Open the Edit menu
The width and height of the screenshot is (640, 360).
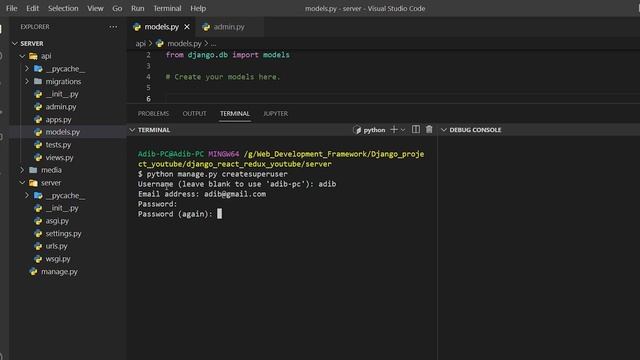point(32,8)
